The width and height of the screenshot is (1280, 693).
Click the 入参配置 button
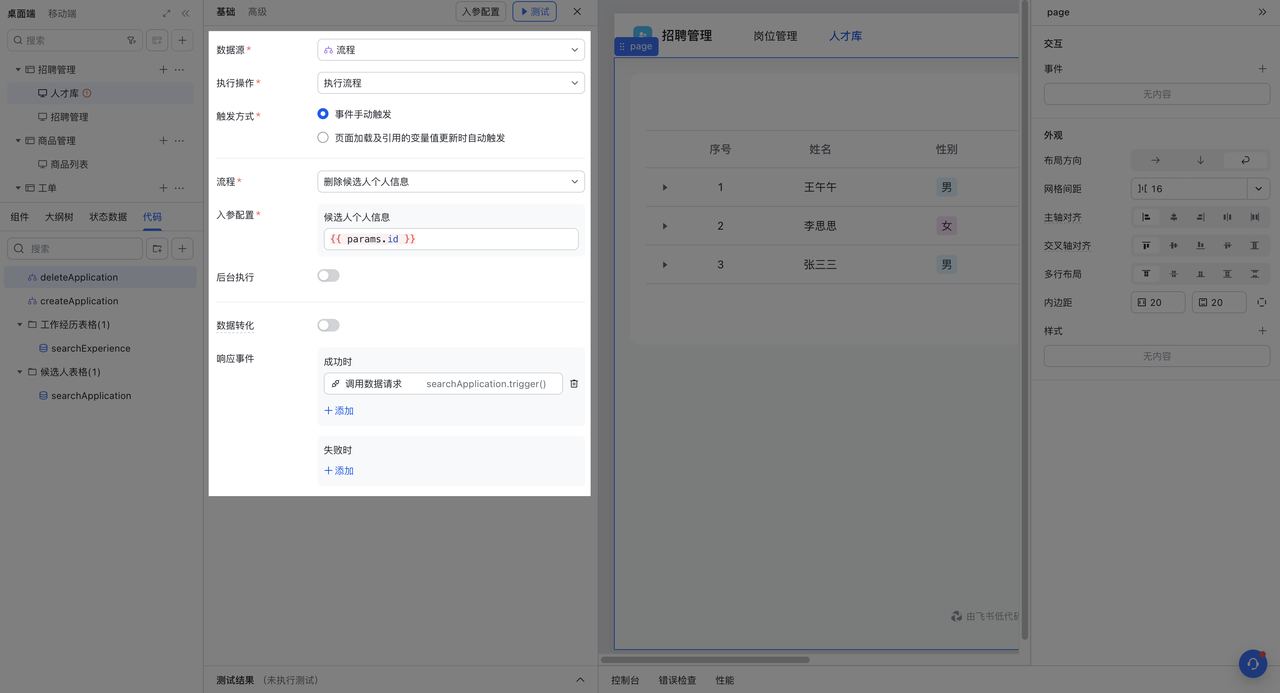click(x=481, y=12)
